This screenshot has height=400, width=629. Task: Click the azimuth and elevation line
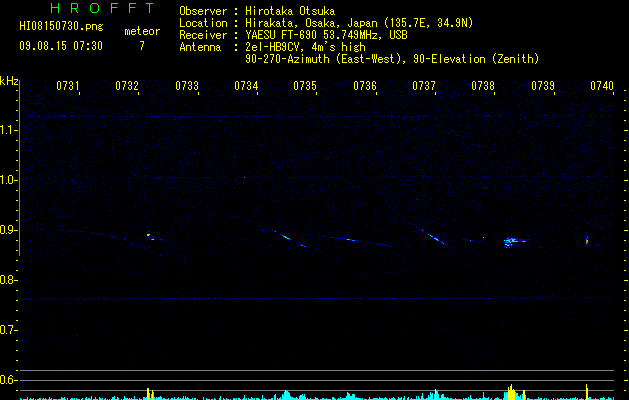coord(392,59)
